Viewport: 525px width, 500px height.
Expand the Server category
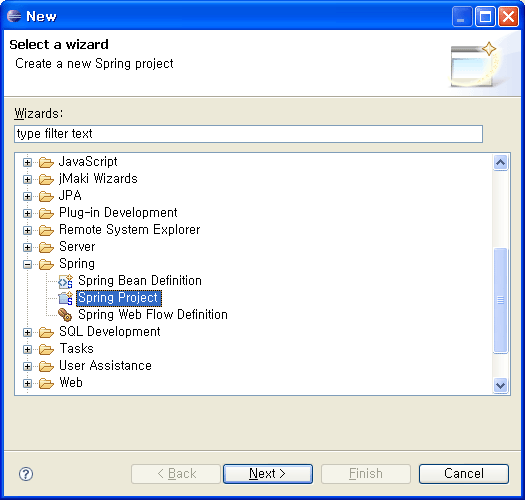coord(27,247)
